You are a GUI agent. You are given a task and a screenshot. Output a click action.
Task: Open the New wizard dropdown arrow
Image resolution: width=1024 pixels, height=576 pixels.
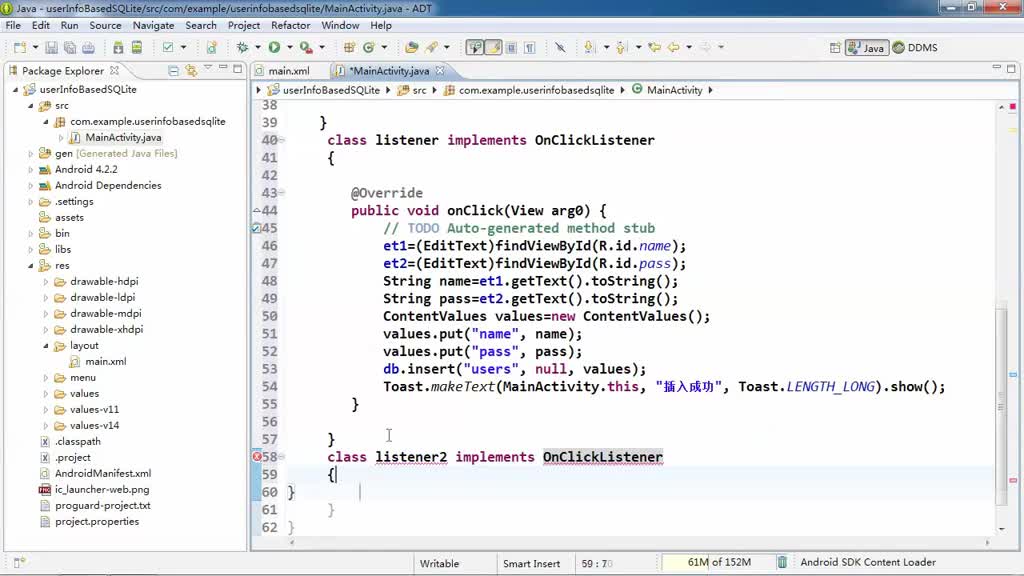[x=35, y=48]
